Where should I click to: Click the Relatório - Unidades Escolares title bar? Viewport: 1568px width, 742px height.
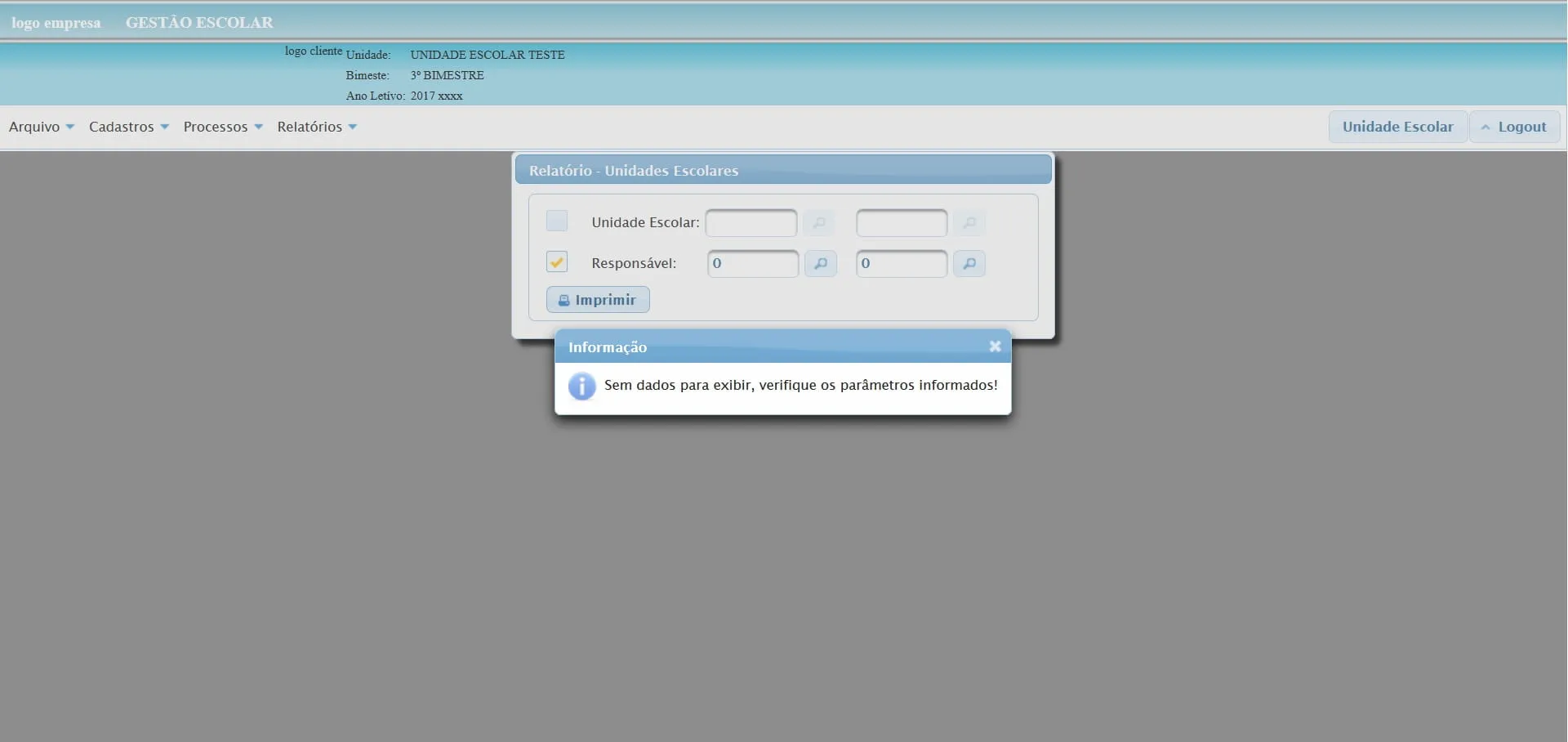click(x=783, y=170)
